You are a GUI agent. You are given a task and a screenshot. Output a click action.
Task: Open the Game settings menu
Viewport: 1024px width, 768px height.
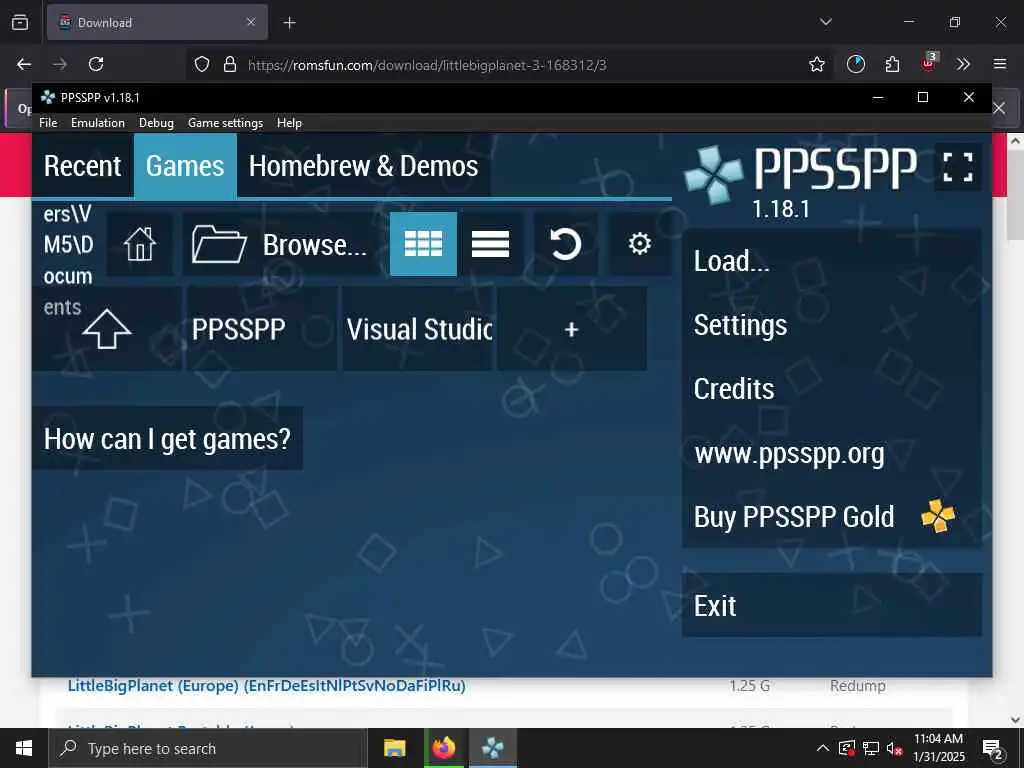coord(225,123)
